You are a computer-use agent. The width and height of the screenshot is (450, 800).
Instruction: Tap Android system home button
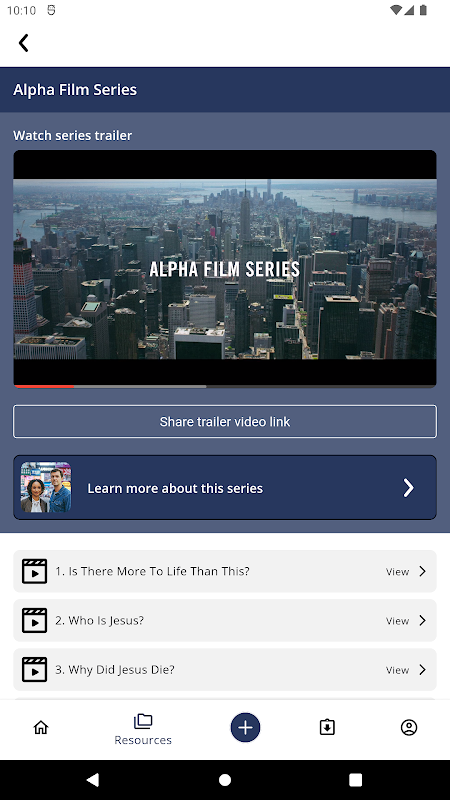[225, 780]
